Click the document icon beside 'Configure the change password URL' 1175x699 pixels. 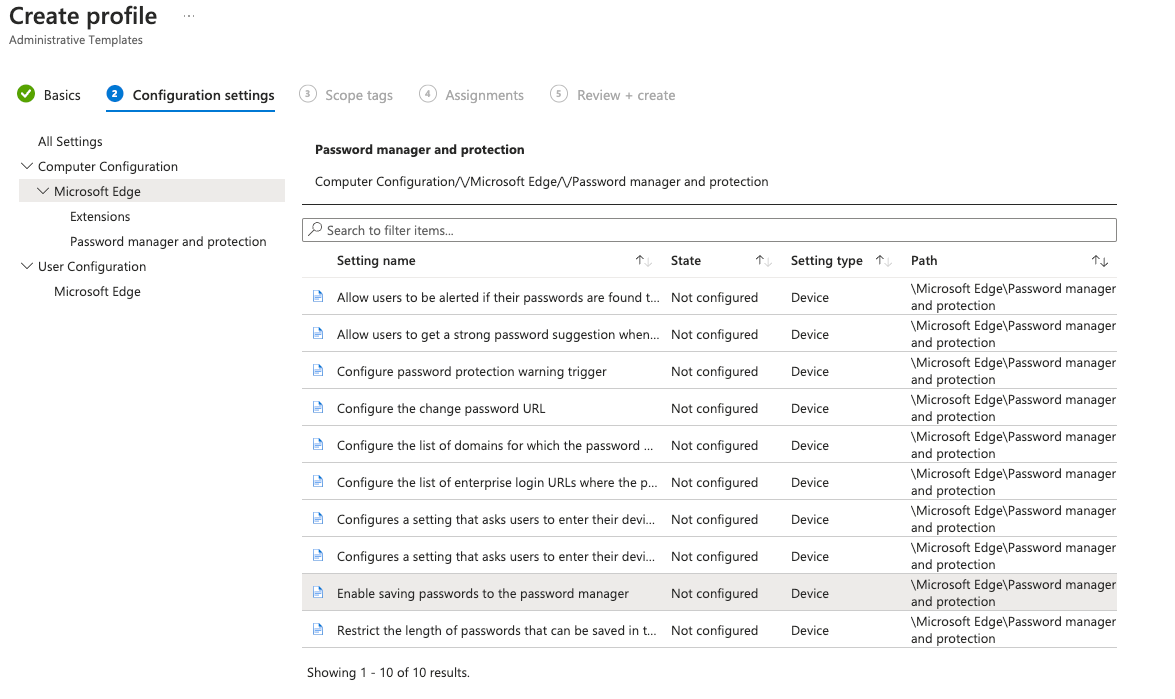[x=318, y=408]
